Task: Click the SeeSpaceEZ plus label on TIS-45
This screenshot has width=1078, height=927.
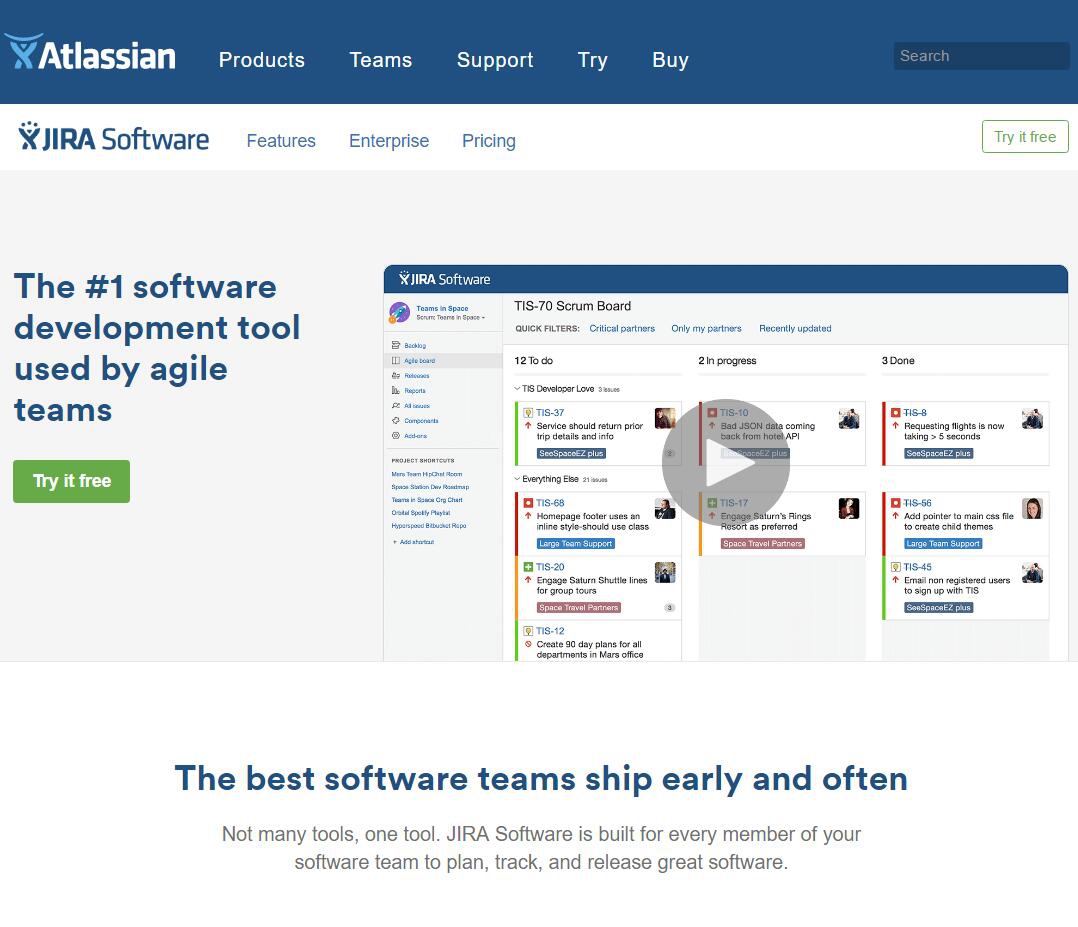Action: point(938,607)
